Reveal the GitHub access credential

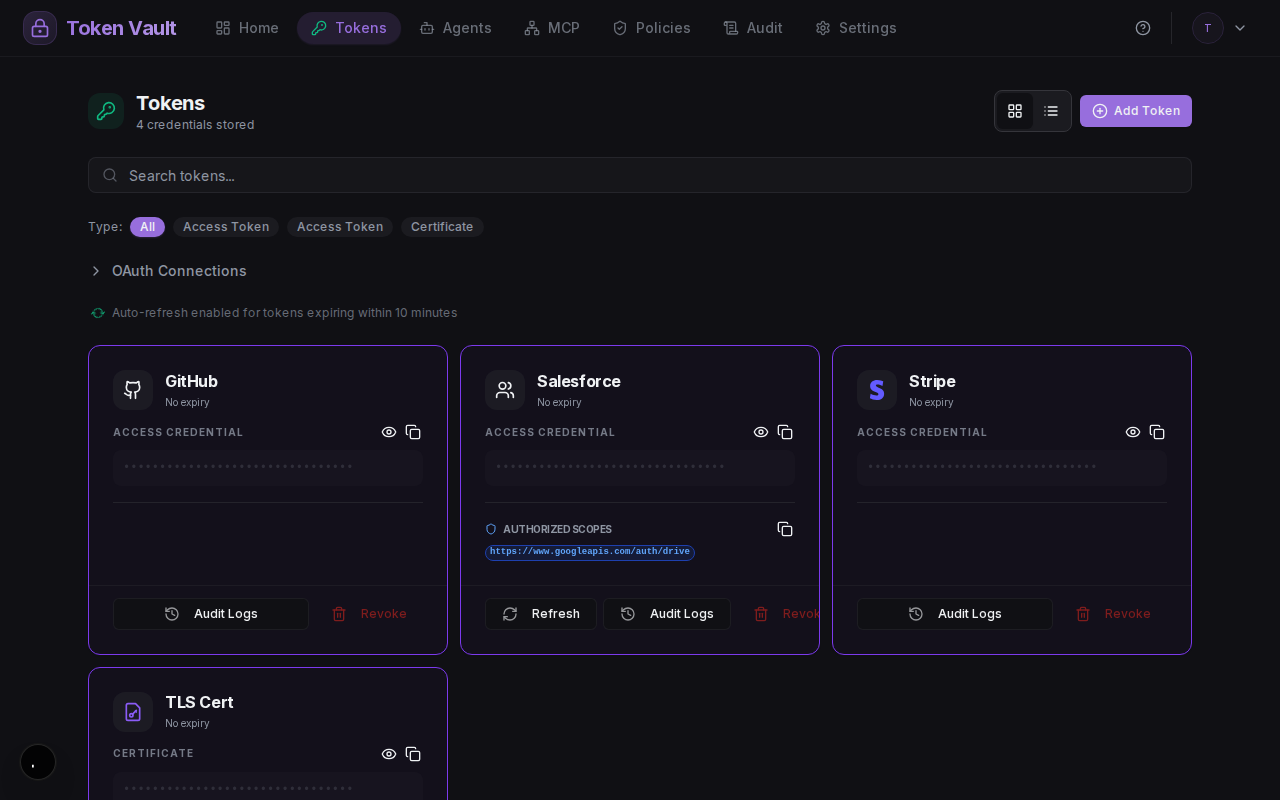389,432
